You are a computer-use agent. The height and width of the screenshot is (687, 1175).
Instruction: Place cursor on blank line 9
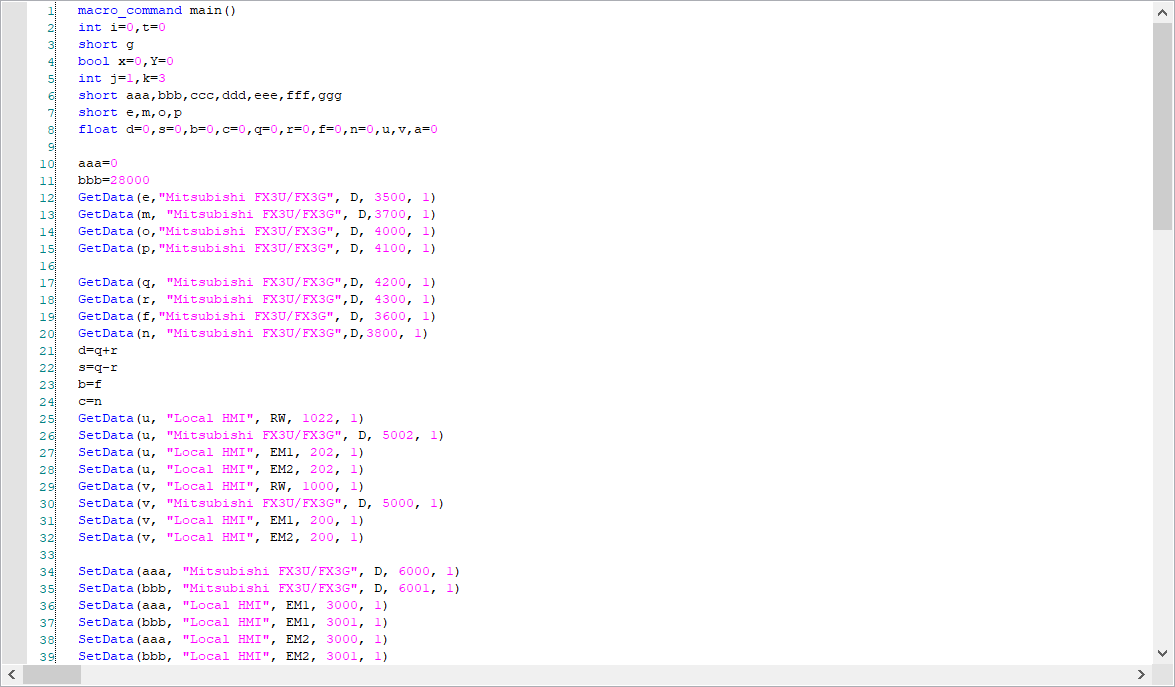pyautogui.click(x=300, y=147)
